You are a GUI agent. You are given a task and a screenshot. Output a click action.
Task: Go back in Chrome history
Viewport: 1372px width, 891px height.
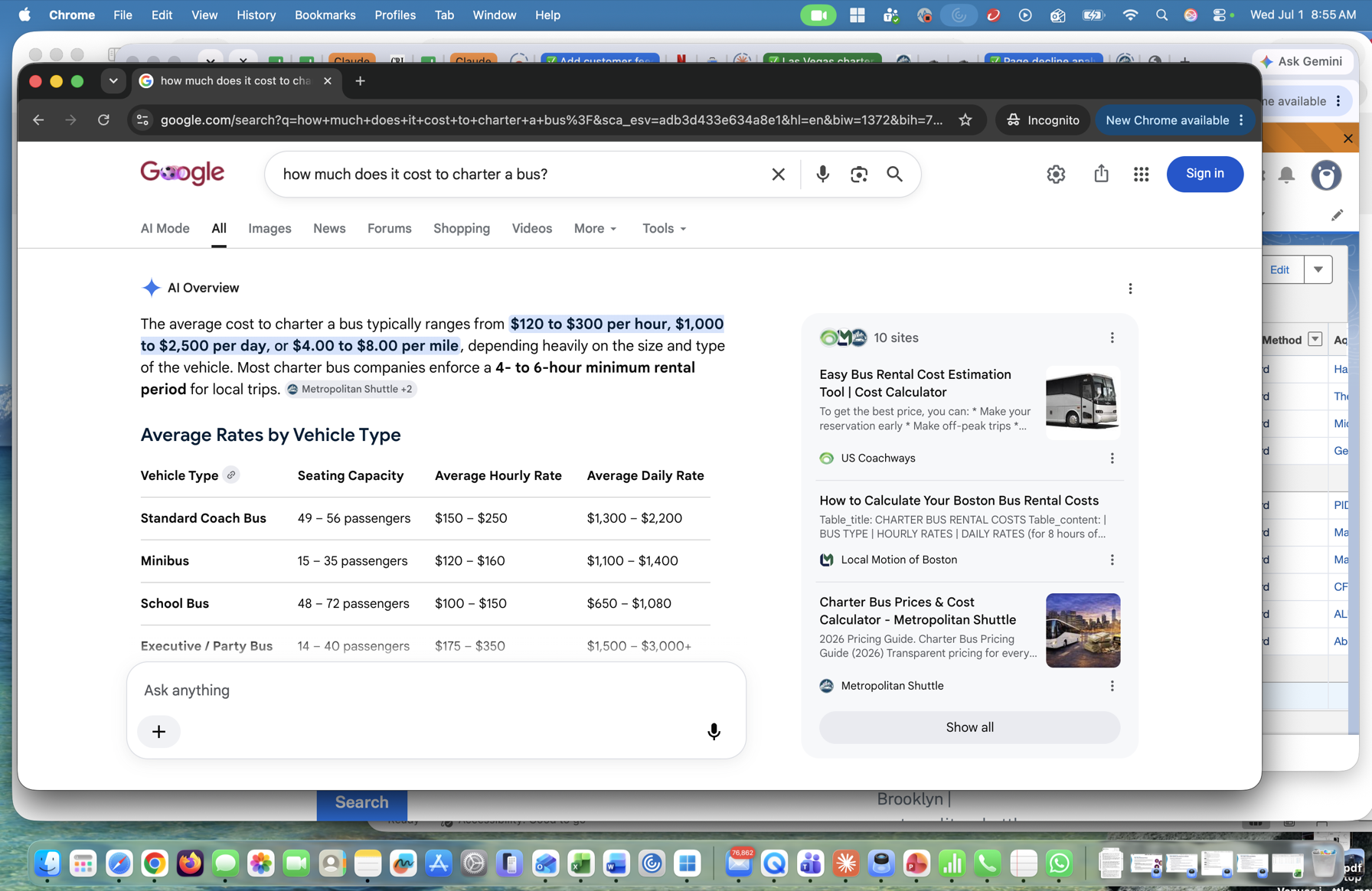(x=38, y=120)
